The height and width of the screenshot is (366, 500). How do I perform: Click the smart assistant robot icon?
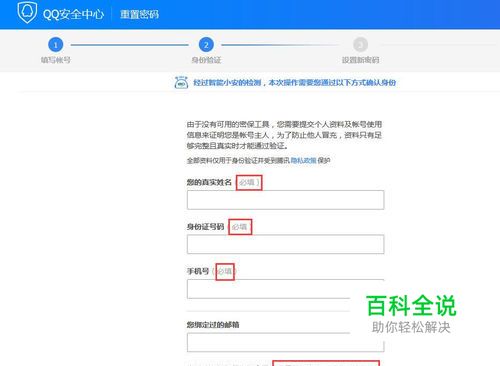(x=181, y=82)
